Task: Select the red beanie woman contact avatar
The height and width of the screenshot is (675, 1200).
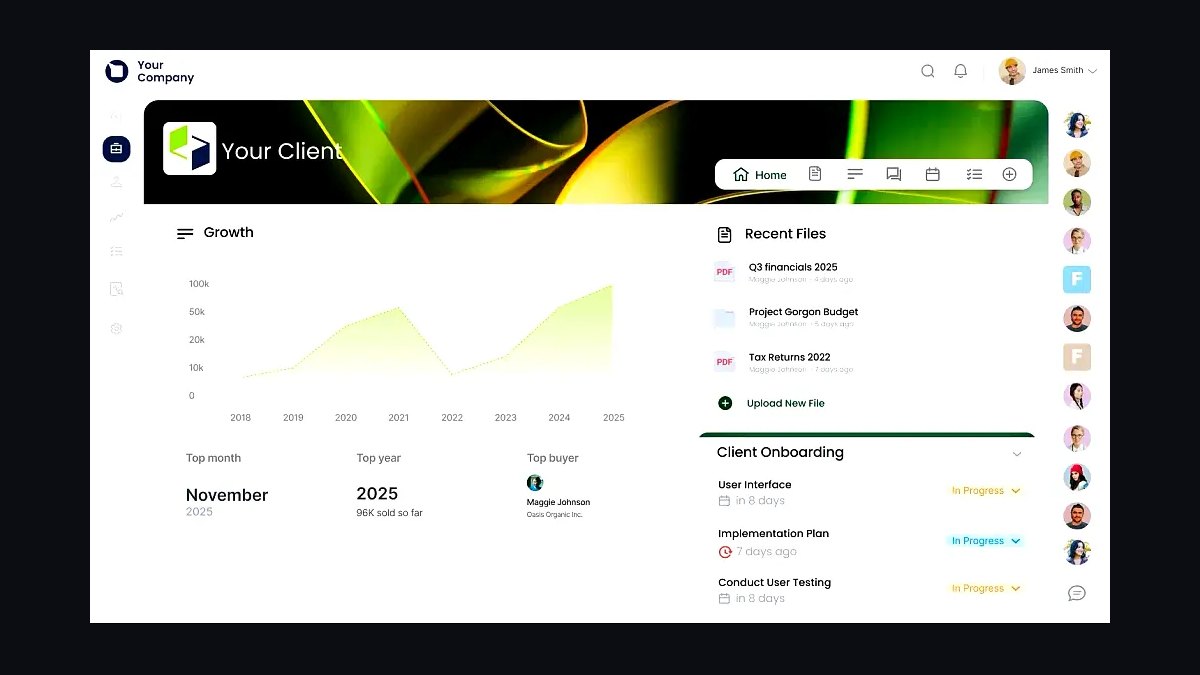Action: (1077, 477)
